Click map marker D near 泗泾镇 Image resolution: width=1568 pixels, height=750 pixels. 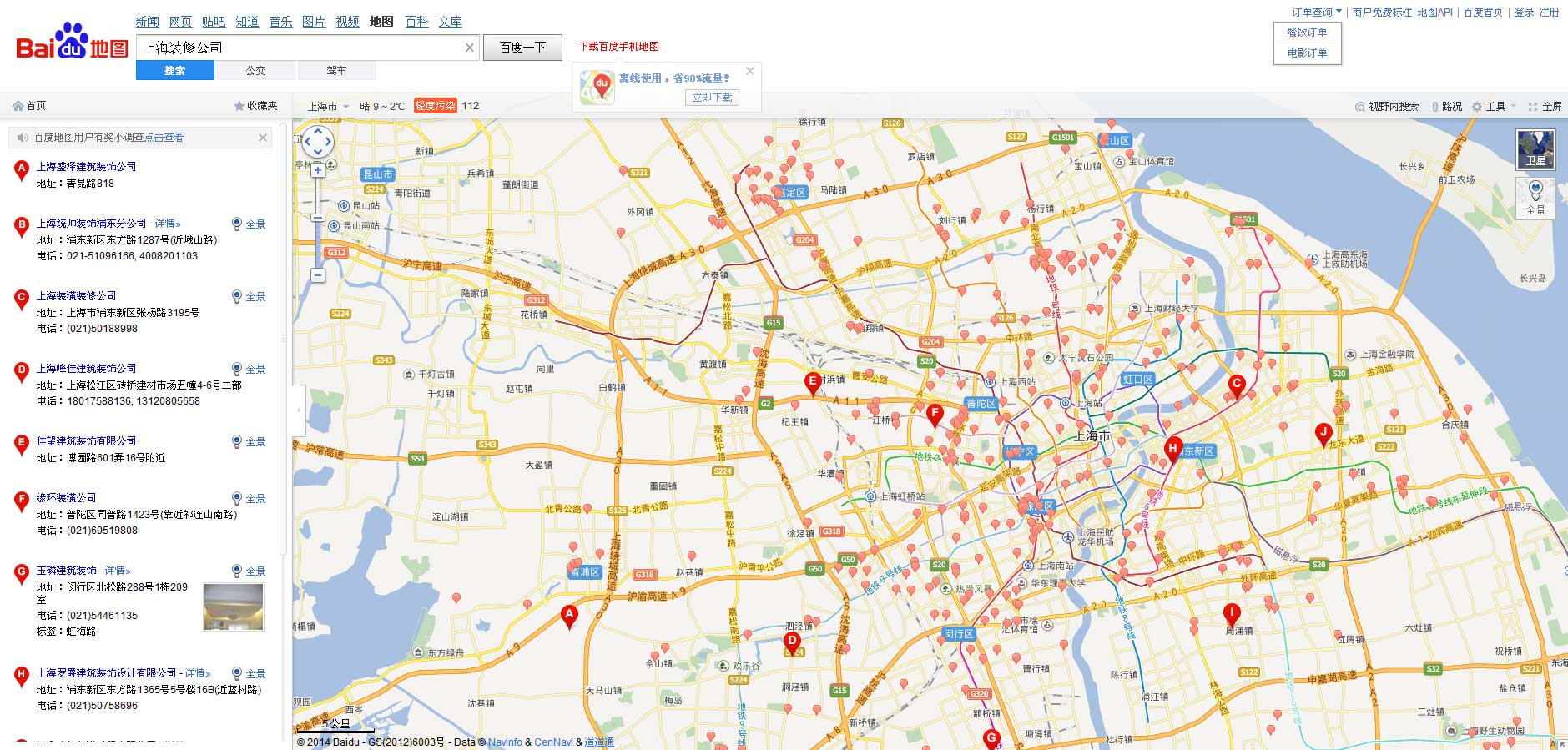tap(792, 643)
